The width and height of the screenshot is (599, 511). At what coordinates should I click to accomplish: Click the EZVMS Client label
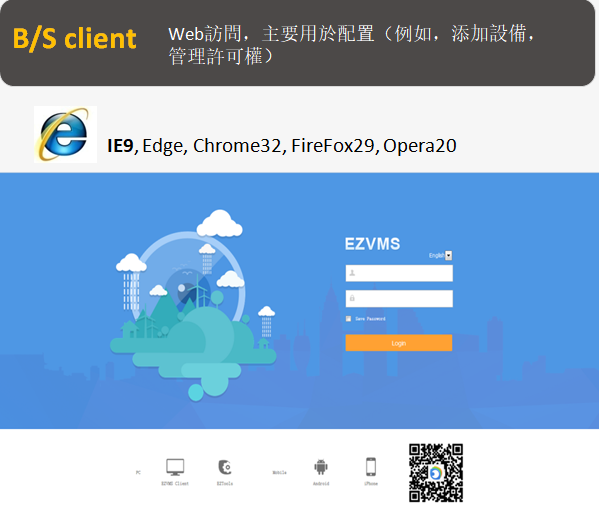[175, 484]
